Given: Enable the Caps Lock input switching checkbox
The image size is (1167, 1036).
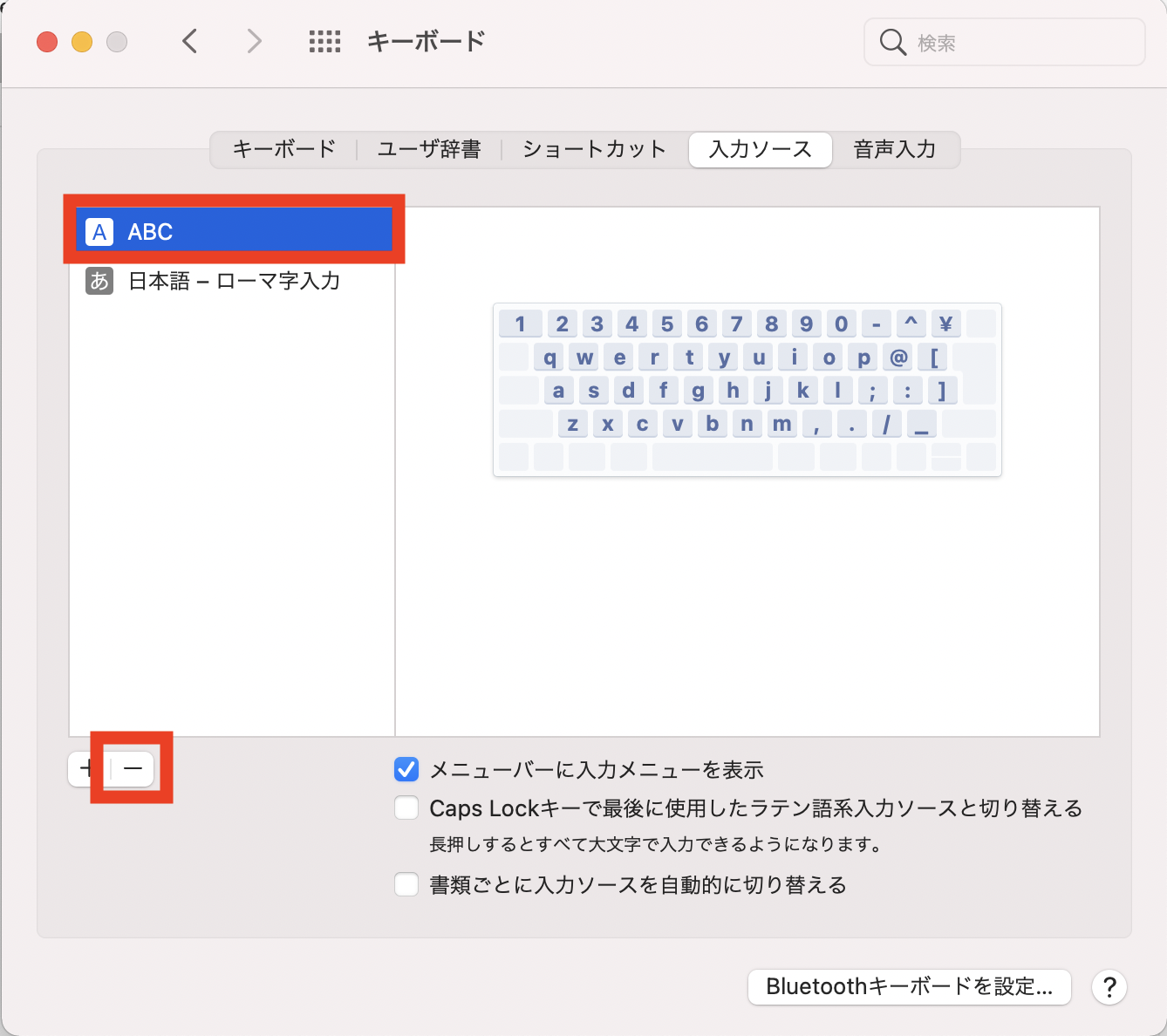Looking at the screenshot, I should [x=406, y=808].
